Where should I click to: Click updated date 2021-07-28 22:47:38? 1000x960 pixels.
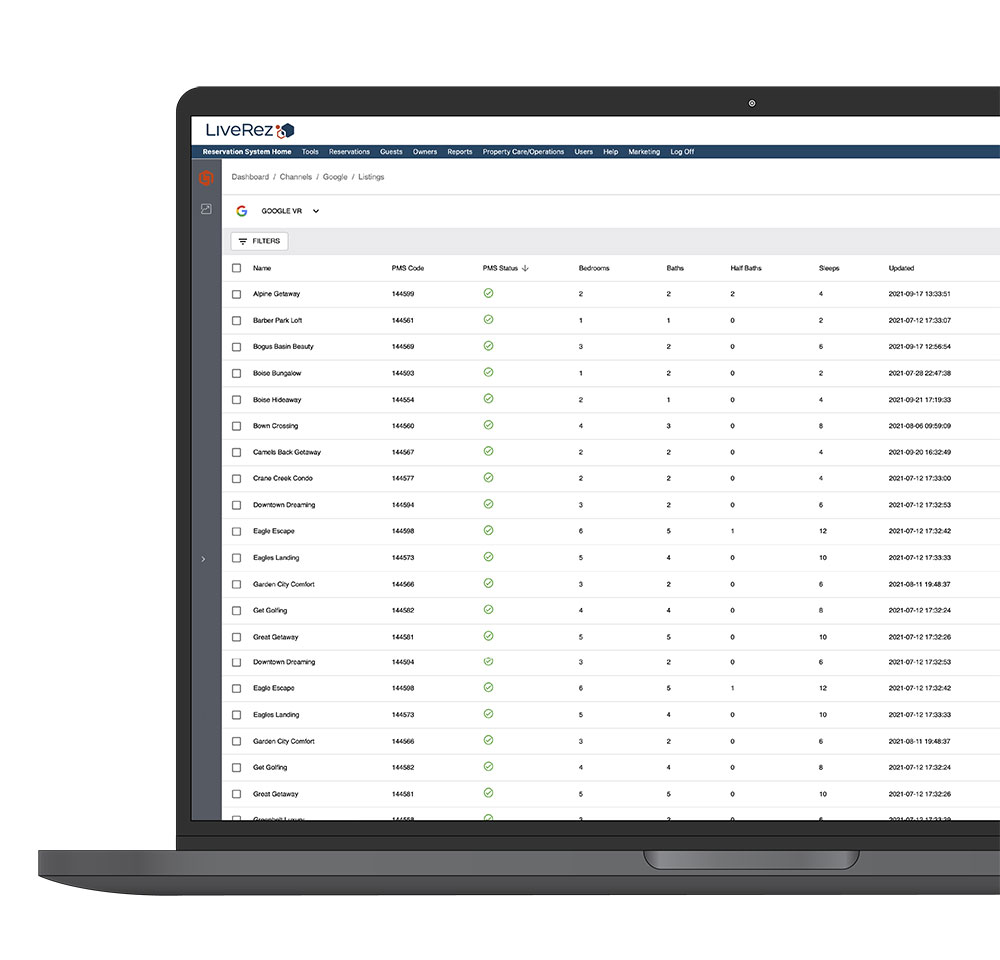pos(919,373)
